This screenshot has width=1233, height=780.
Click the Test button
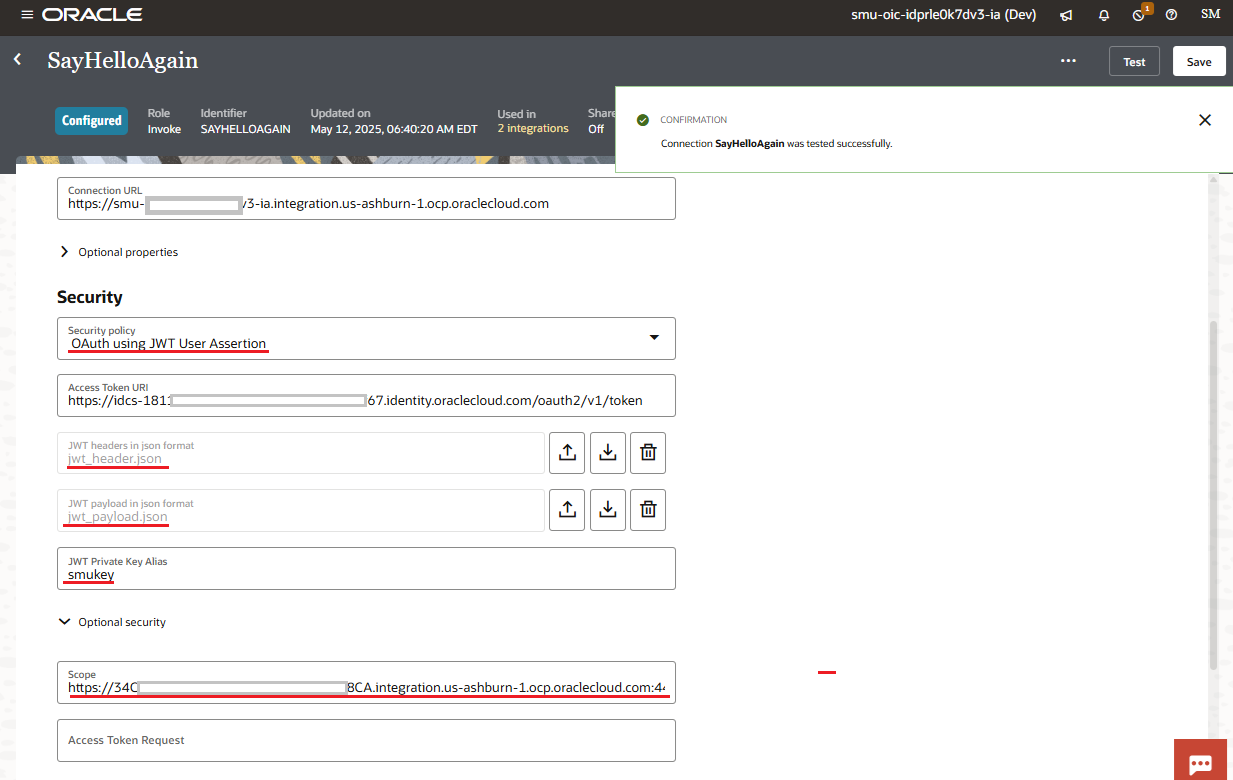click(x=1134, y=61)
